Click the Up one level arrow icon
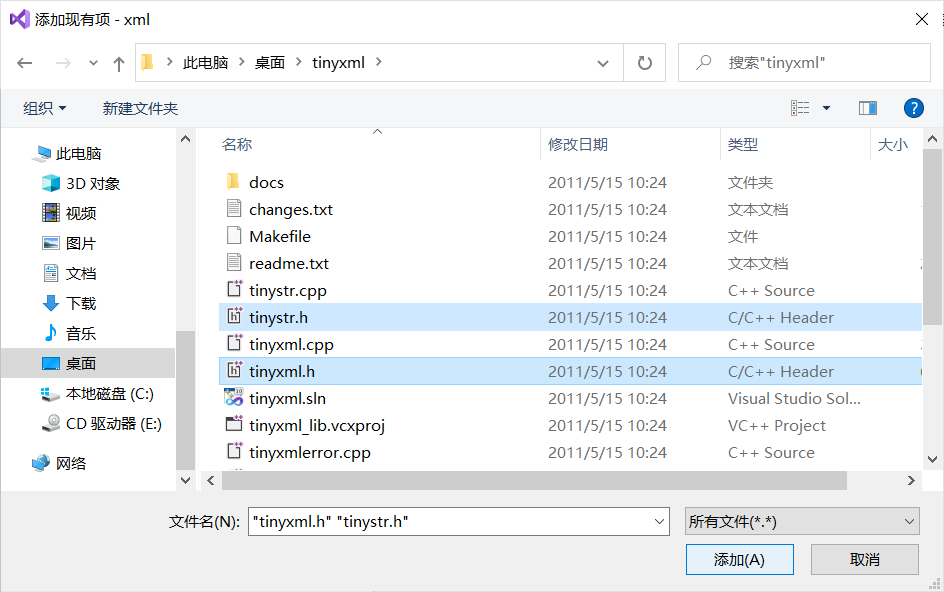 tap(117, 62)
